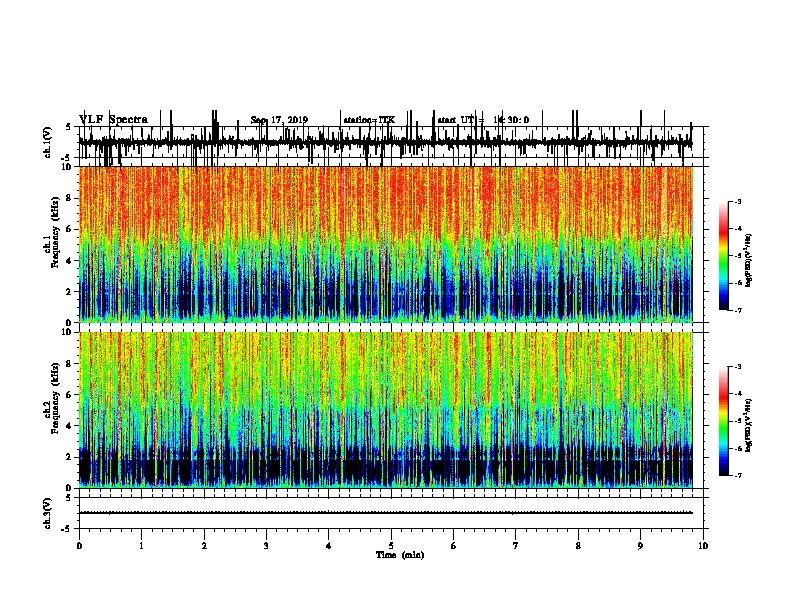Image resolution: width=792 pixels, height=612 pixels.
Task: Click the "4" kHz tick of ch.2 spectrogram
Action: (x=69, y=426)
